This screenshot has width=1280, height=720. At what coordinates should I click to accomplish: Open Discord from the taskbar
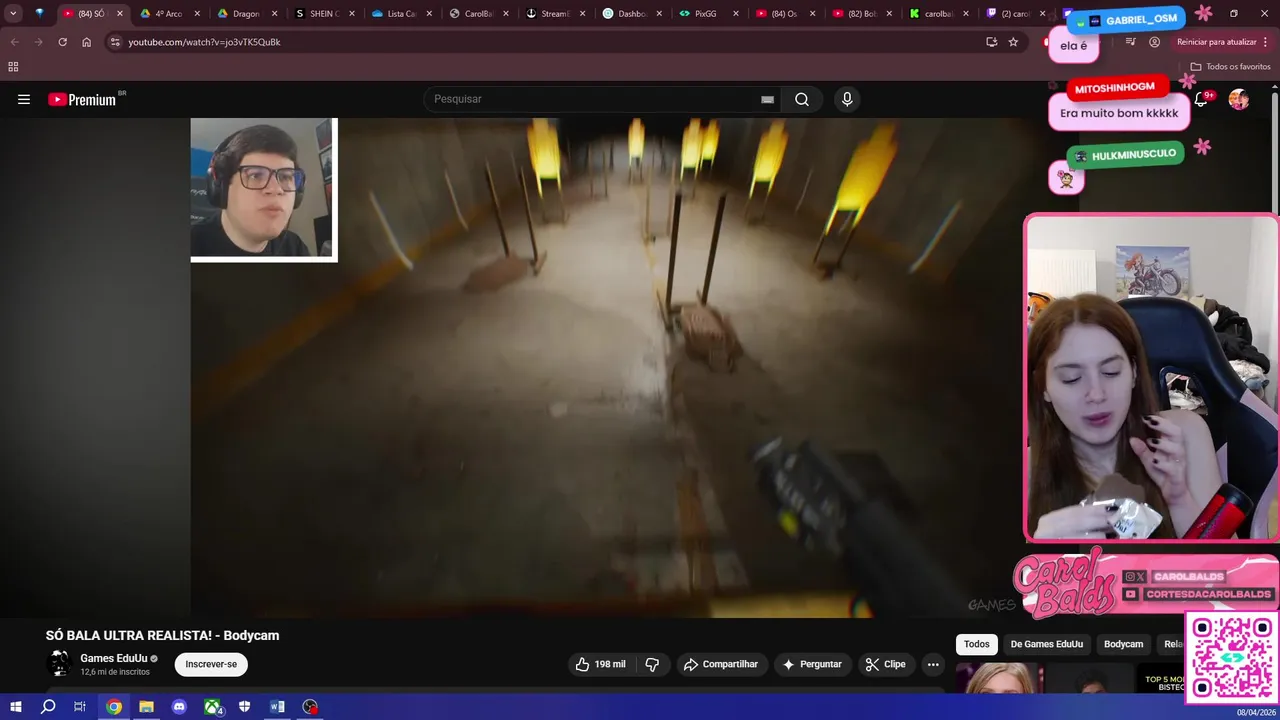point(179,707)
